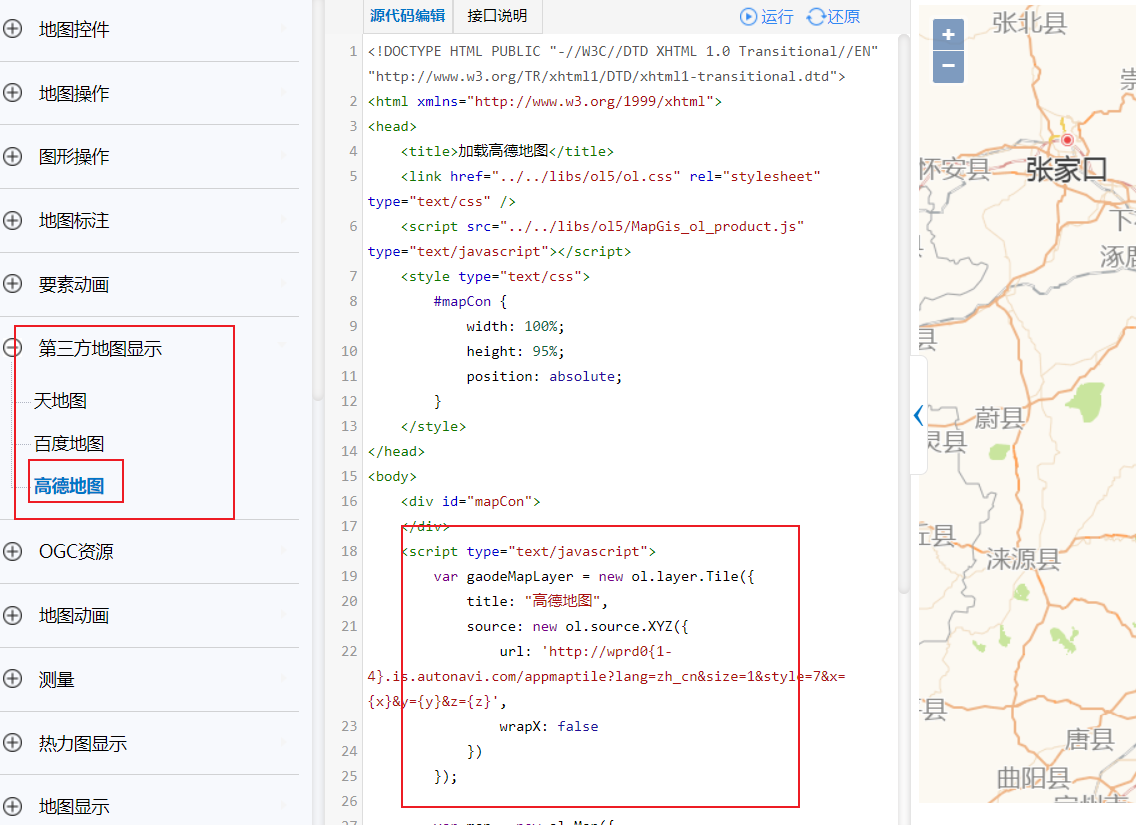Viewport: 1136px width, 825px height.
Task: Click the 蔚县 label on the map
Action: 999,418
